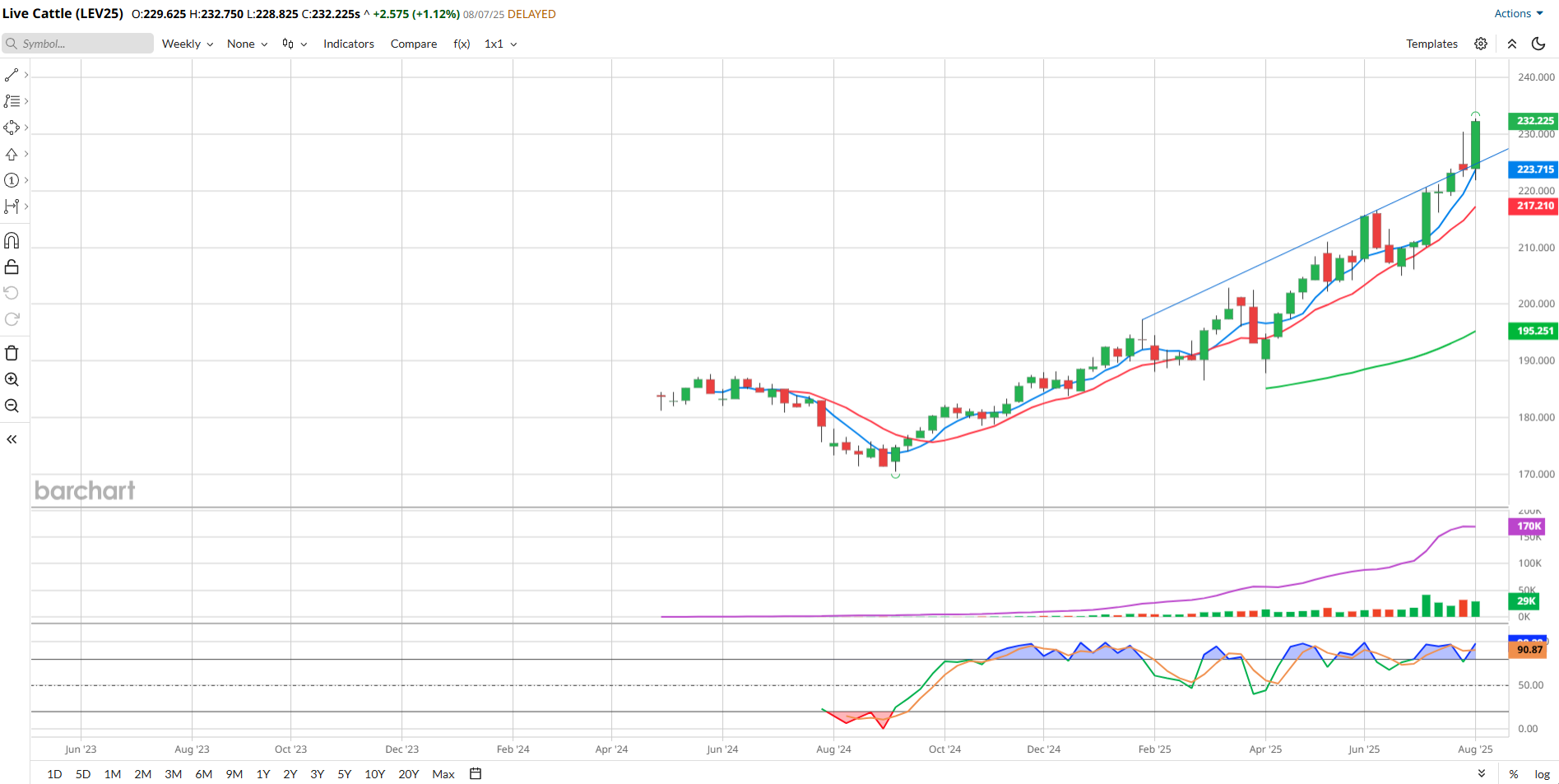Switch to dark mode with moon icon
The image size is (1559, 784).
(x=1538, y=44)
